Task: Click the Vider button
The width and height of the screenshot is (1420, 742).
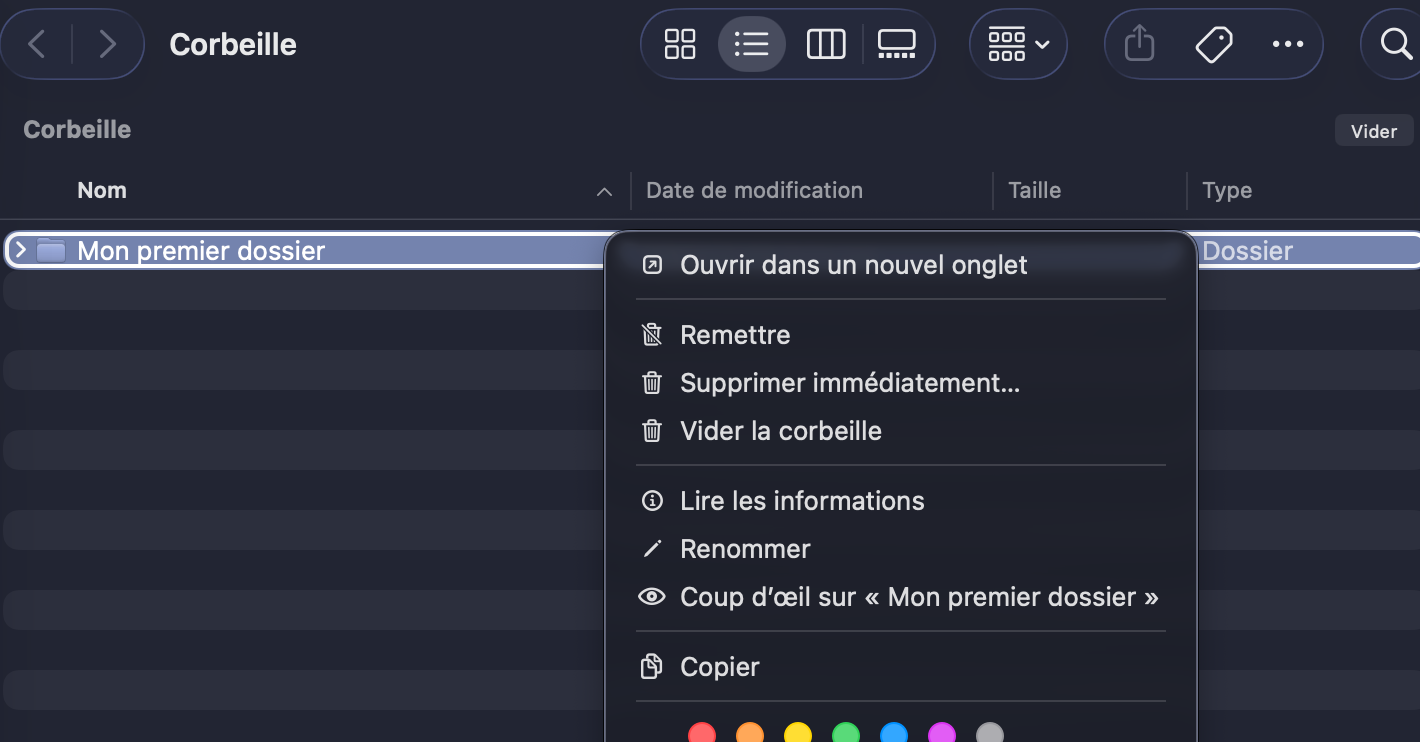Action: 1373,131
